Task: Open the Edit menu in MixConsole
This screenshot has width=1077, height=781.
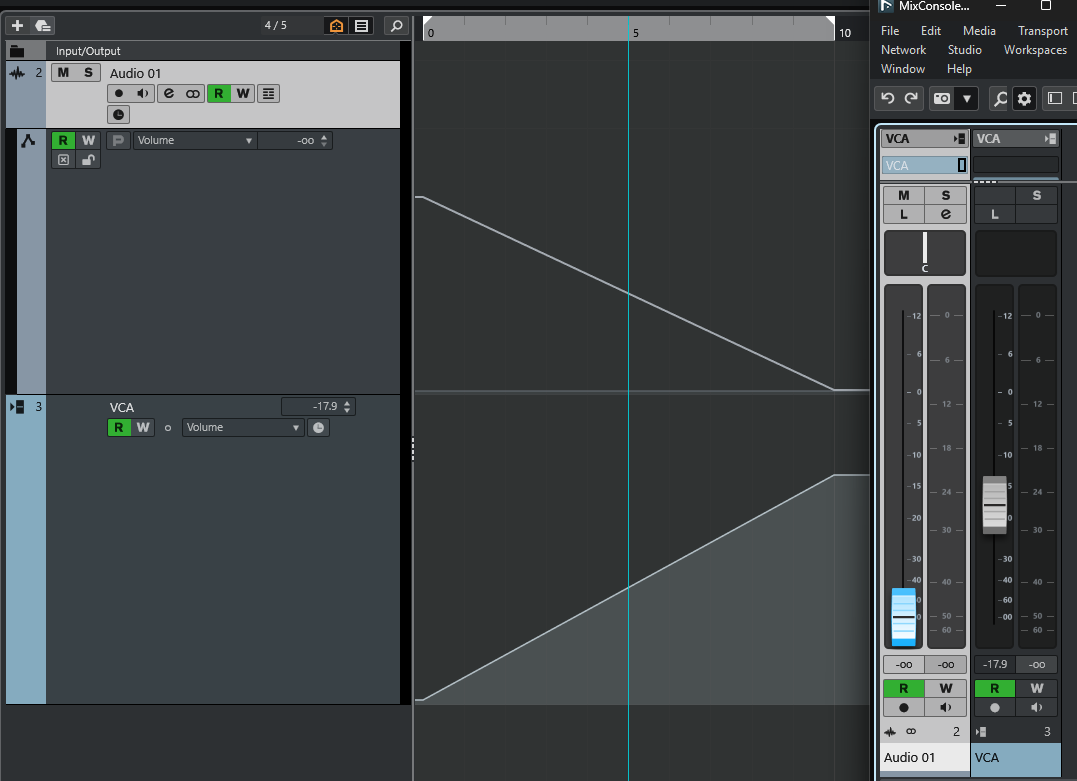Action: (931, 31)
